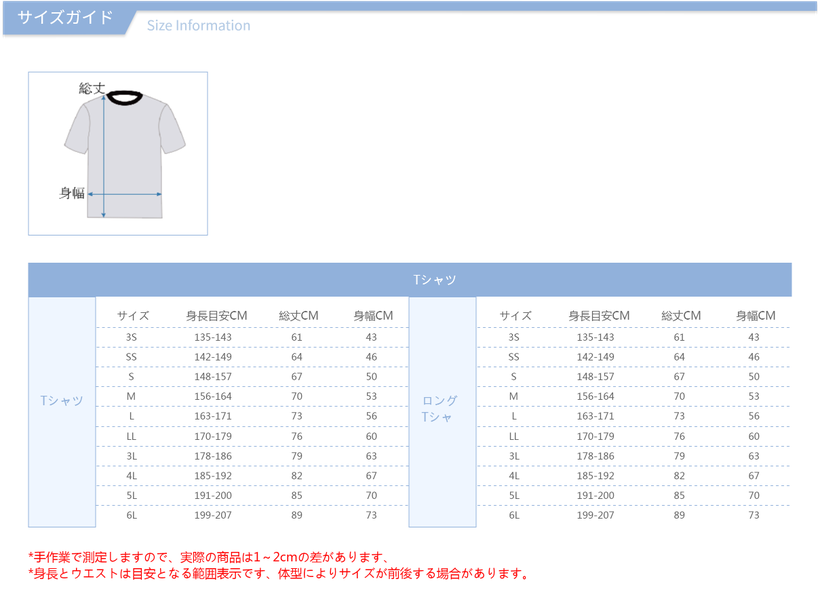
Task: Click length 89 in ロングTシャツ table 6L row
Action: (x=679, y=515)
